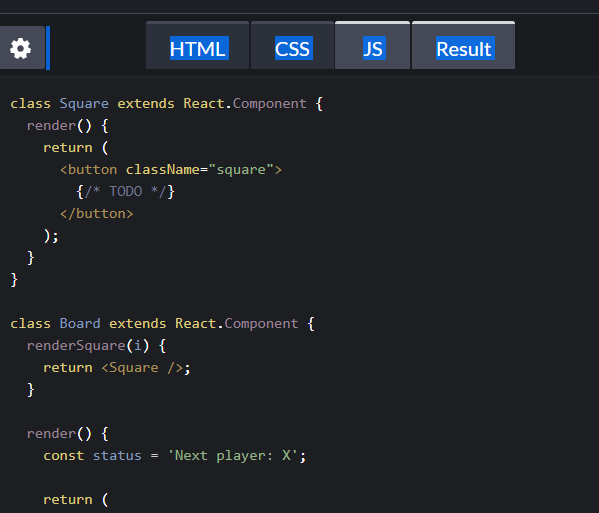Click the 'render() {' line in the Square class
This screenshot has height=513, width=599.
[68, 126]
